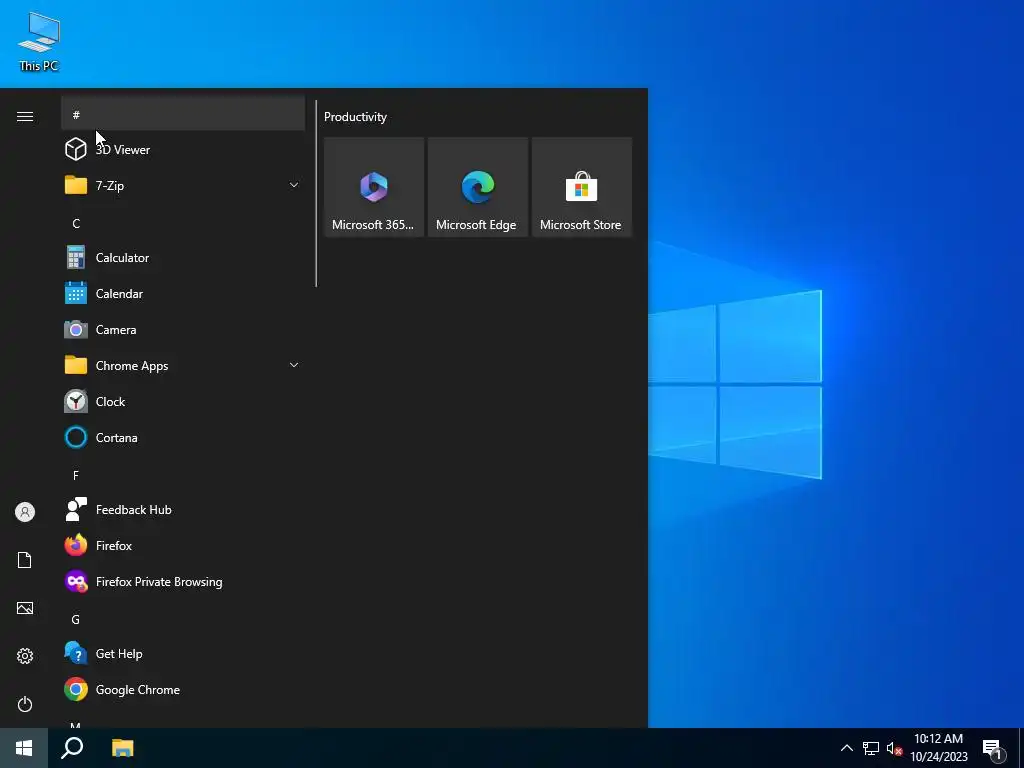Screen dimensions: 1024x768
Task: Open Firefox Private Browsing
Action: click(x=183, y=582)
